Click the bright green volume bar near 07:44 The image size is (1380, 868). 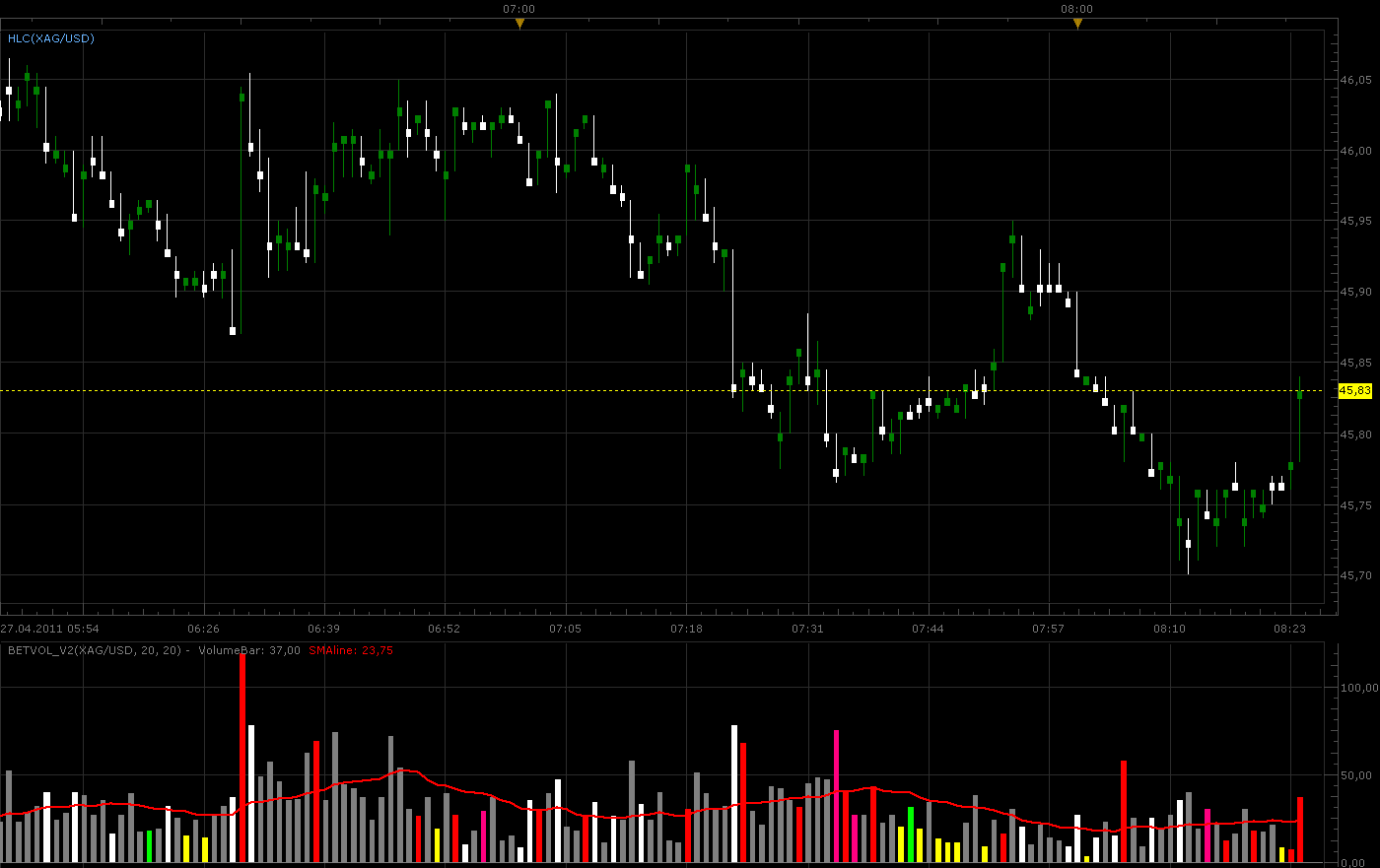(911, 835)
